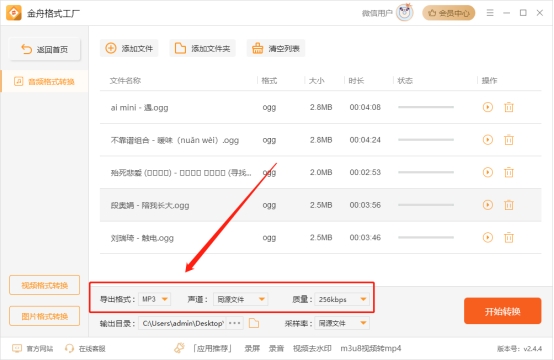
Task: Click the 大小 column header
Action: tap(316, 81)
